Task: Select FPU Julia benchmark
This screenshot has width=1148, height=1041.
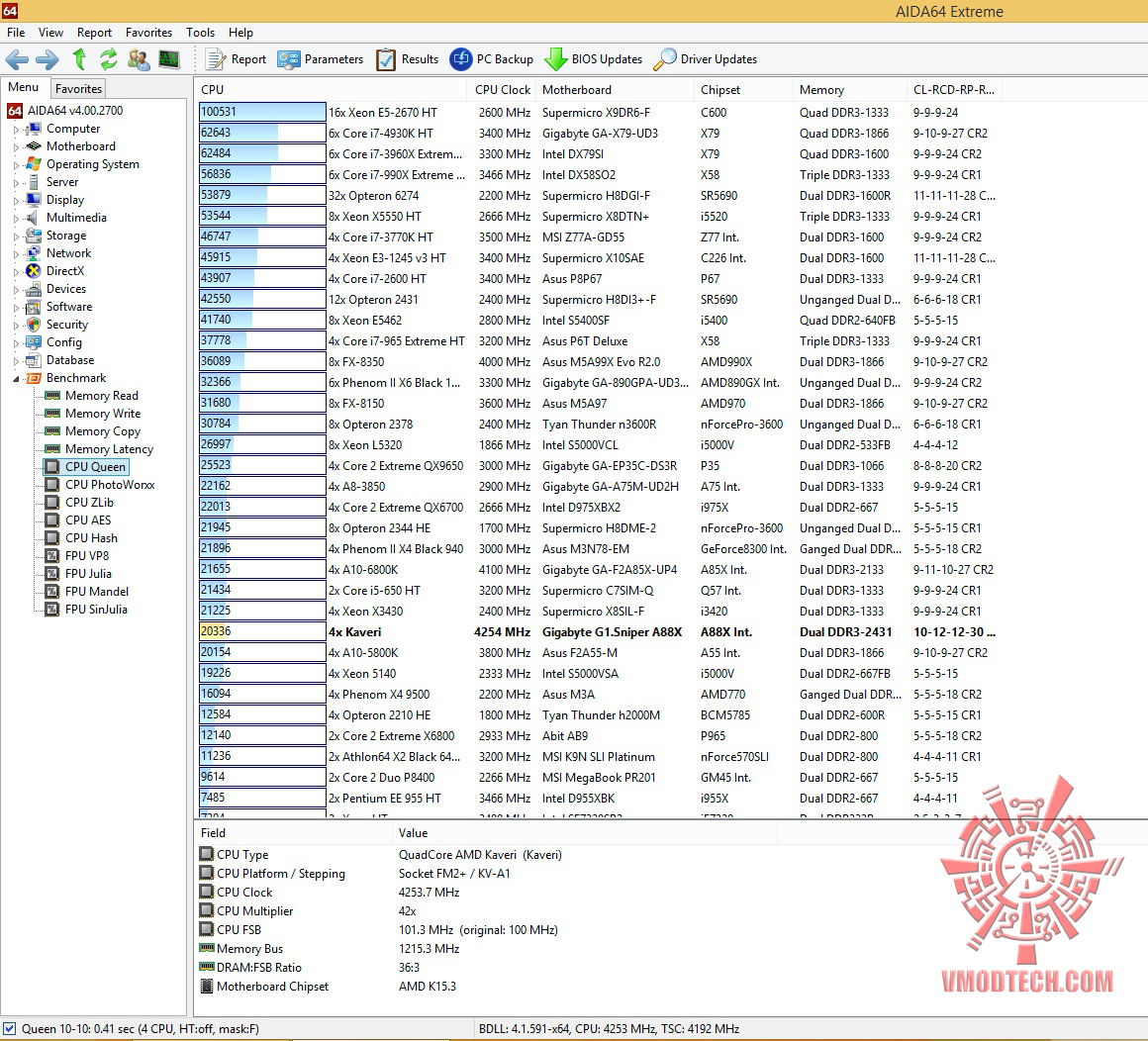Action: pos(78,574)
